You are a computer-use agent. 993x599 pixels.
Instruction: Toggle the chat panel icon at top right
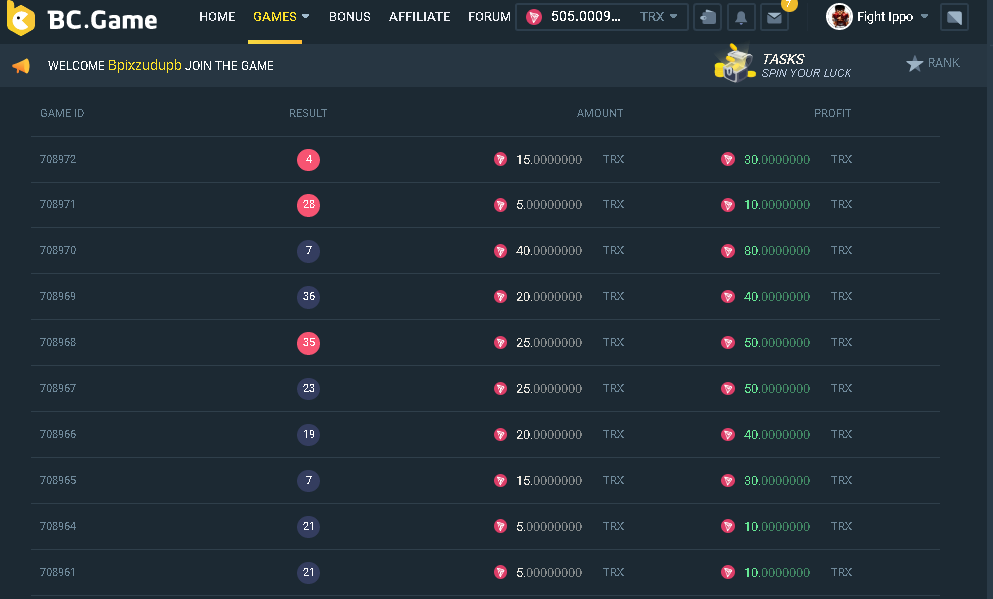pos(954,17)
